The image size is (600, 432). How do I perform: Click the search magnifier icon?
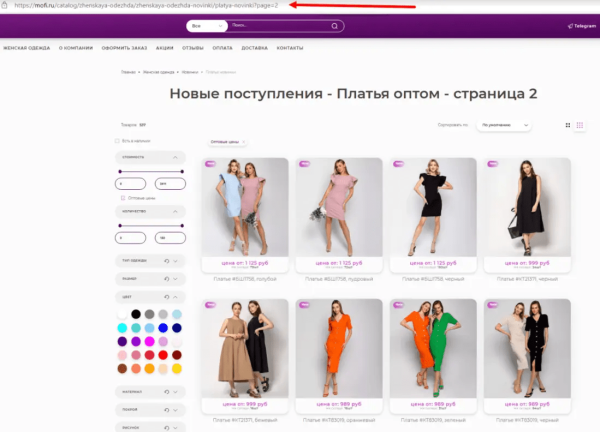pos(334,26)
